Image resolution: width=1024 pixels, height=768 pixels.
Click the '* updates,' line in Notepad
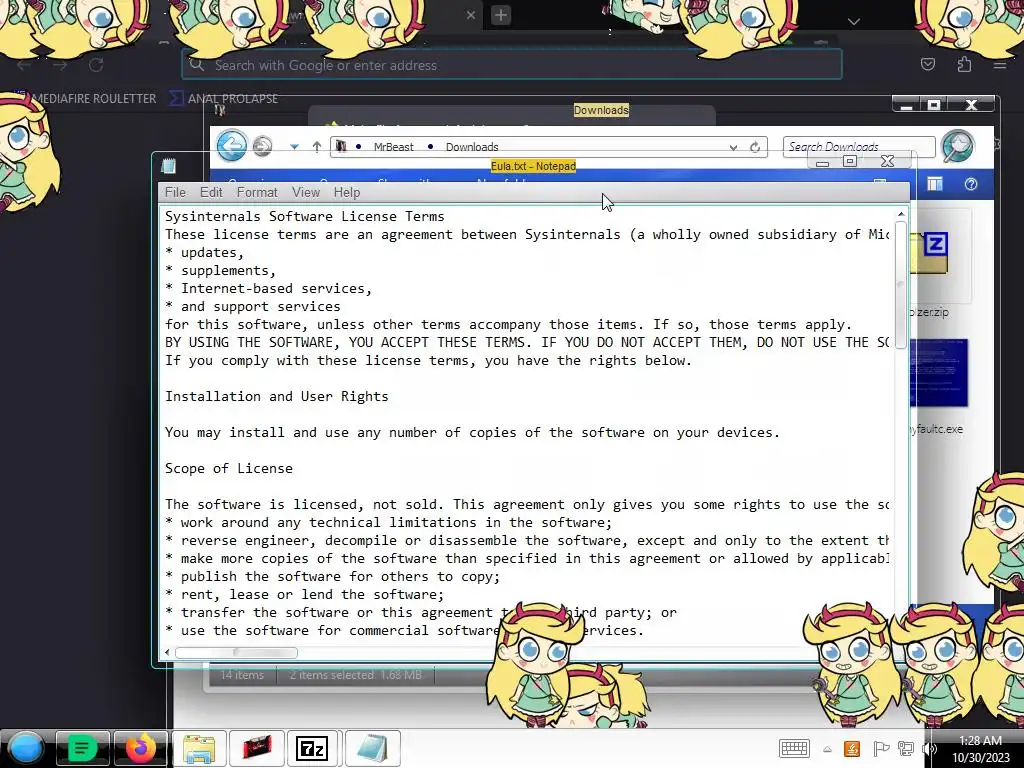pos(204,252)
